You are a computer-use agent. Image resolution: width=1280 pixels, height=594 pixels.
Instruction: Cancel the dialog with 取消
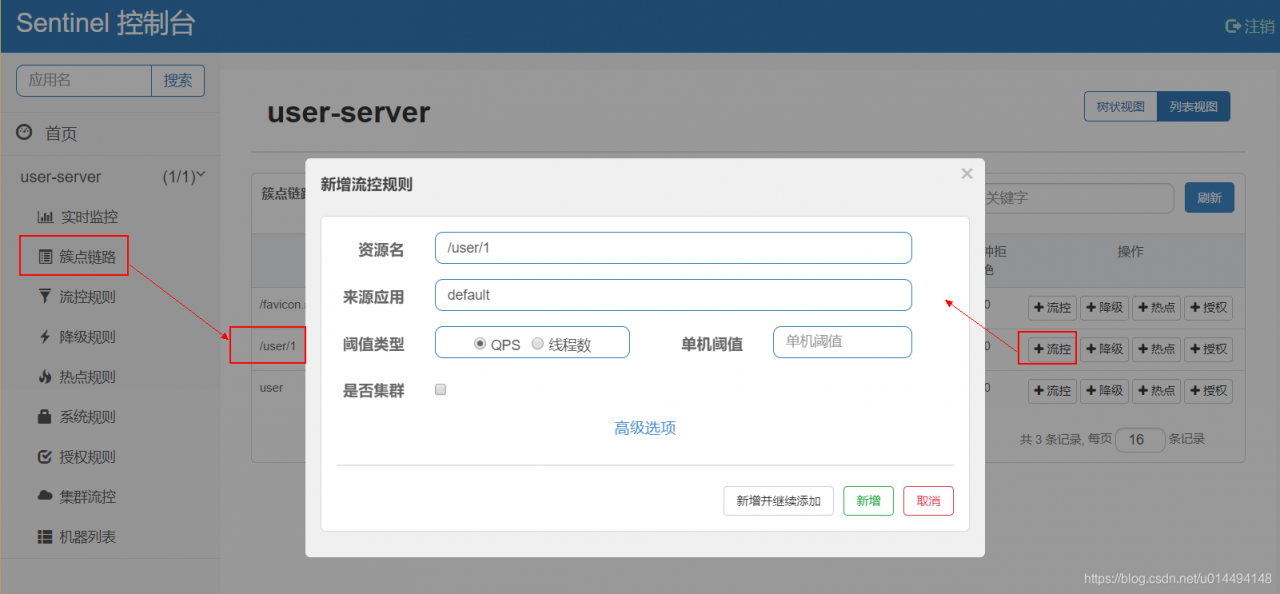pyautogui.click(x=928, y=501)
